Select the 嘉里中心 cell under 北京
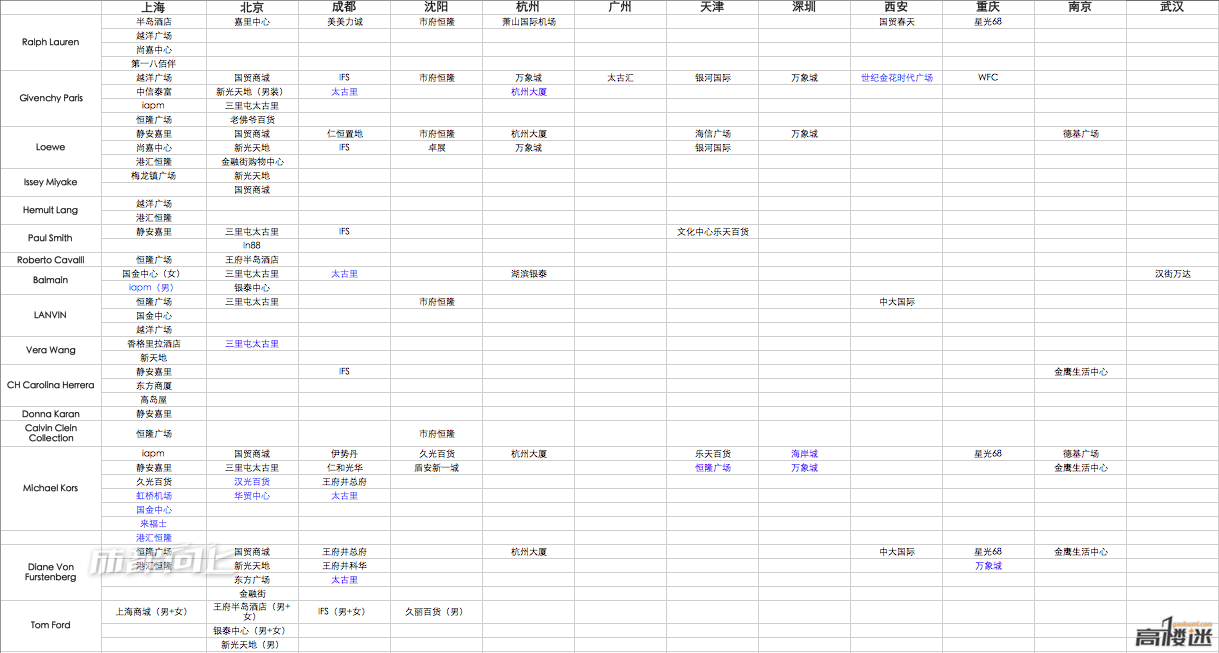The height and width of the screenshot is (653, 1219). pos(251,21)
